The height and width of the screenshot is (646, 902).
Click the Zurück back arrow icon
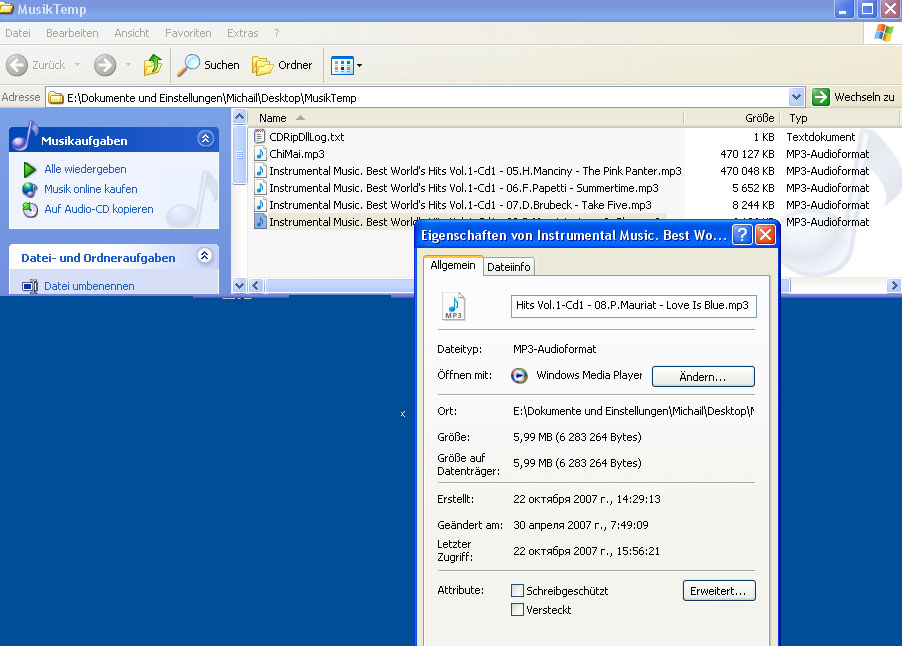point(17,65)
